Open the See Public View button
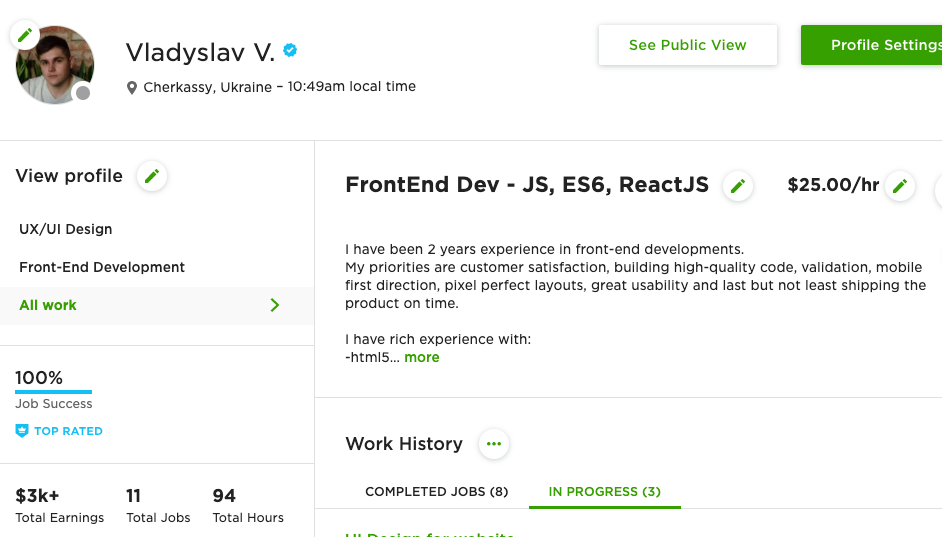942x537 pixels. coord(687,45)
